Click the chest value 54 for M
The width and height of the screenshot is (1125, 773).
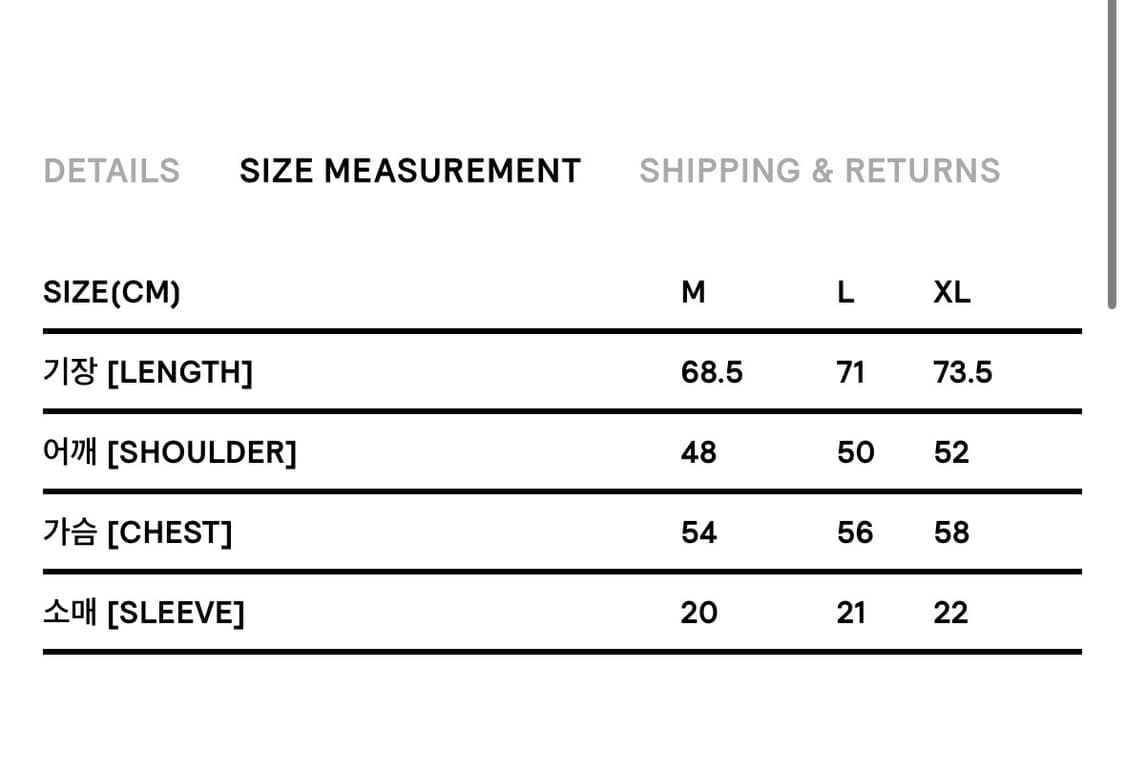tap(699, 532)
